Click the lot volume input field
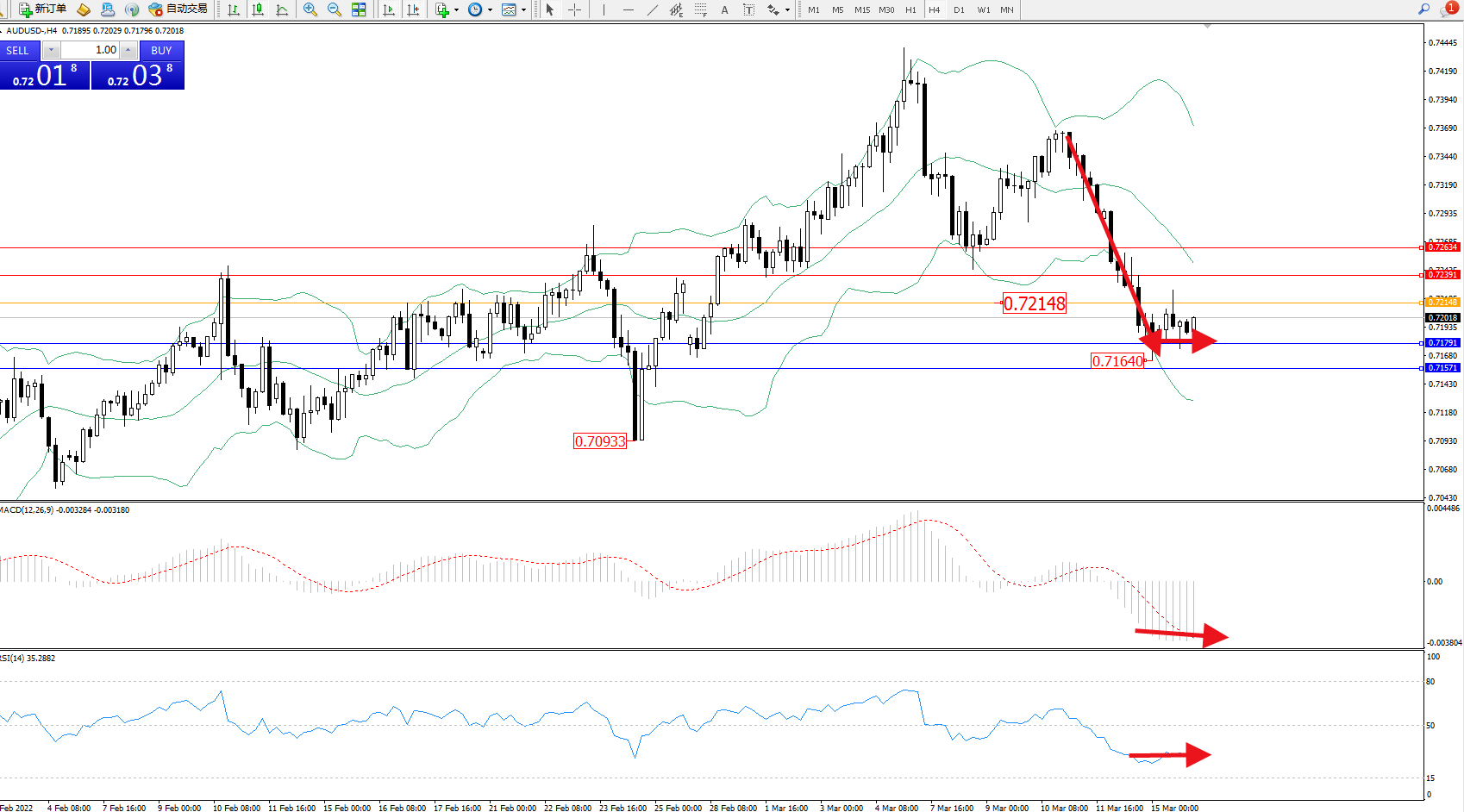 pos(90,50)
